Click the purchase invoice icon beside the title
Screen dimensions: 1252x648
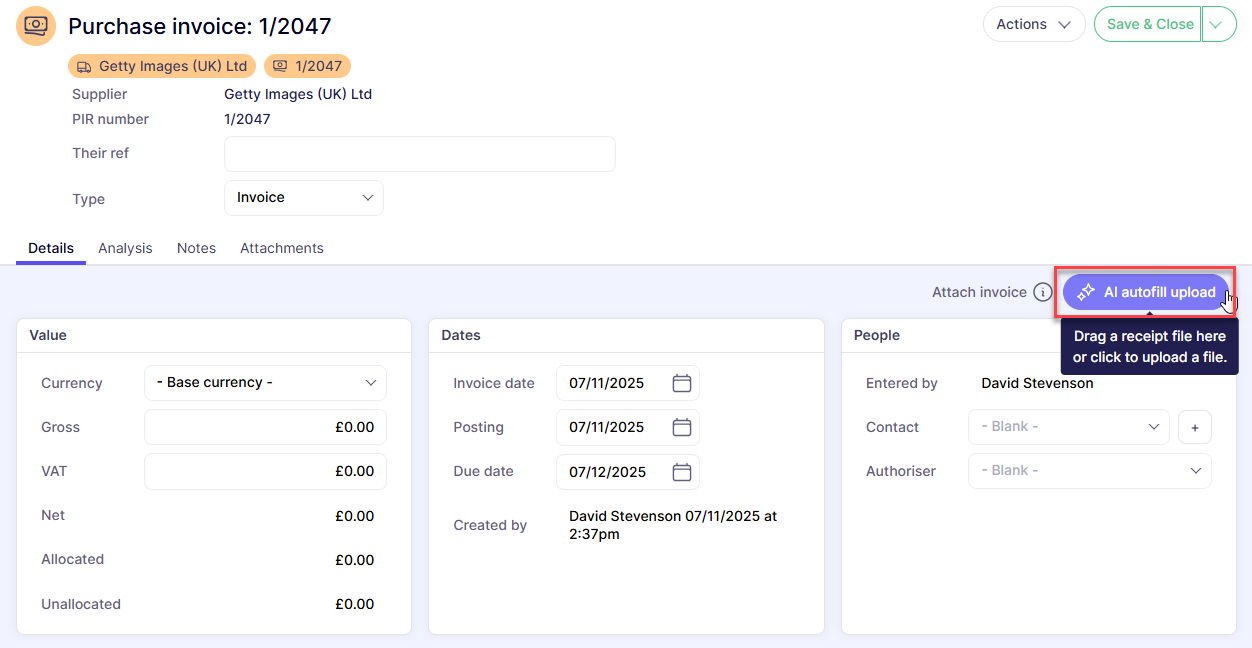tap(36, 26)
